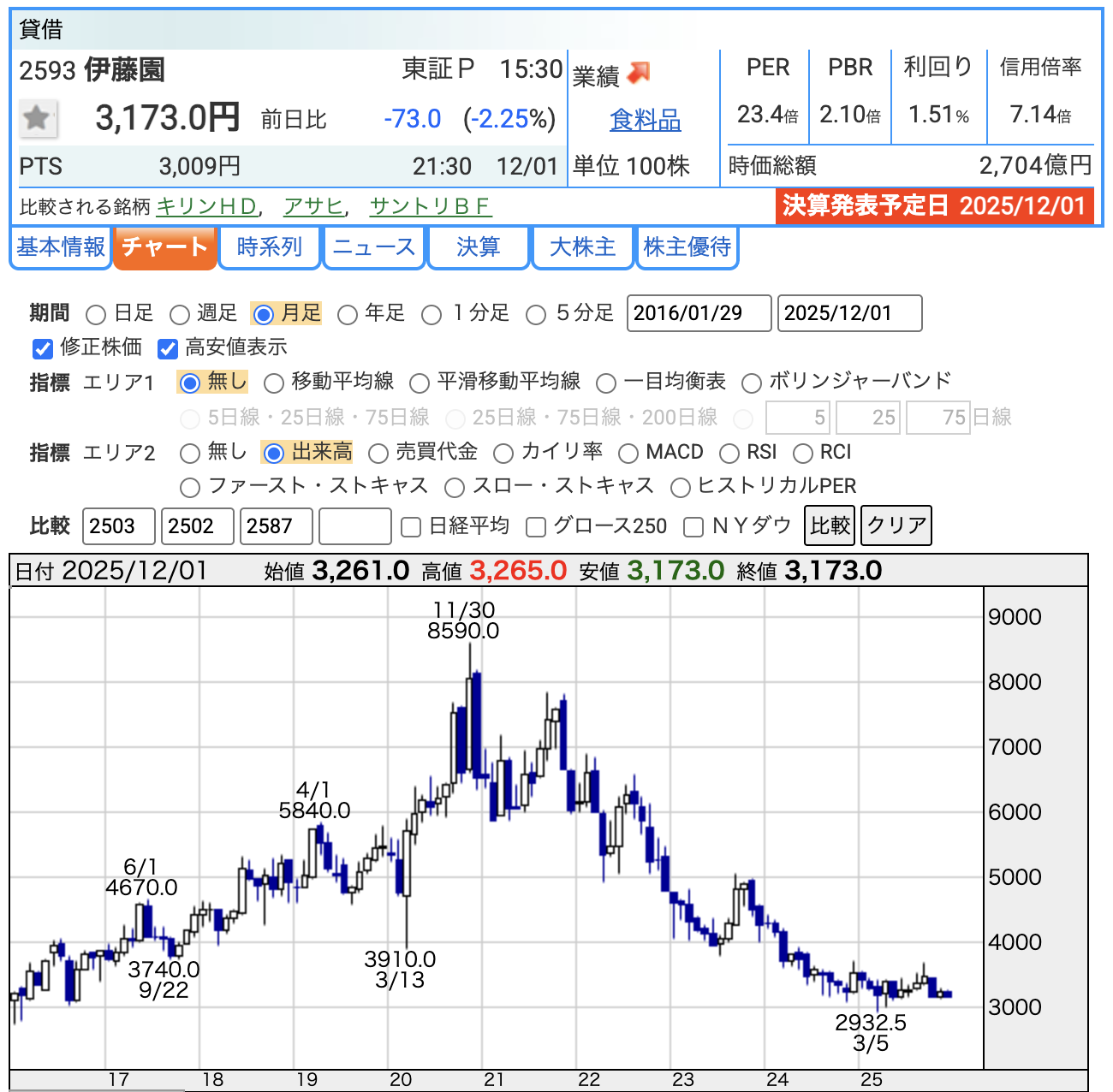Click the star favorite icon

[38, 118]
